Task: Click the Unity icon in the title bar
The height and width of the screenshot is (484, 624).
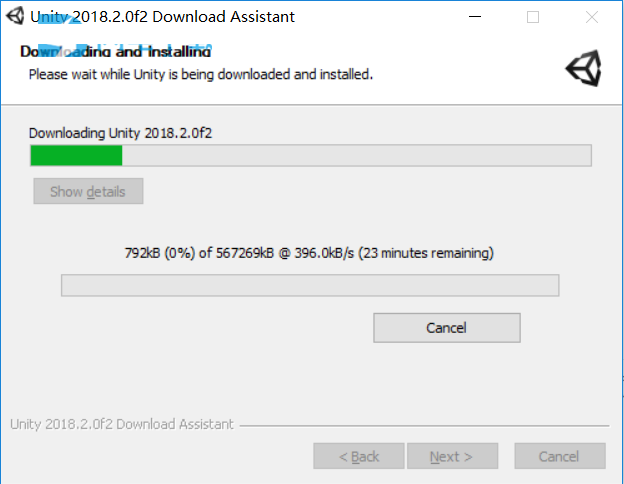Action: (15, 16)
